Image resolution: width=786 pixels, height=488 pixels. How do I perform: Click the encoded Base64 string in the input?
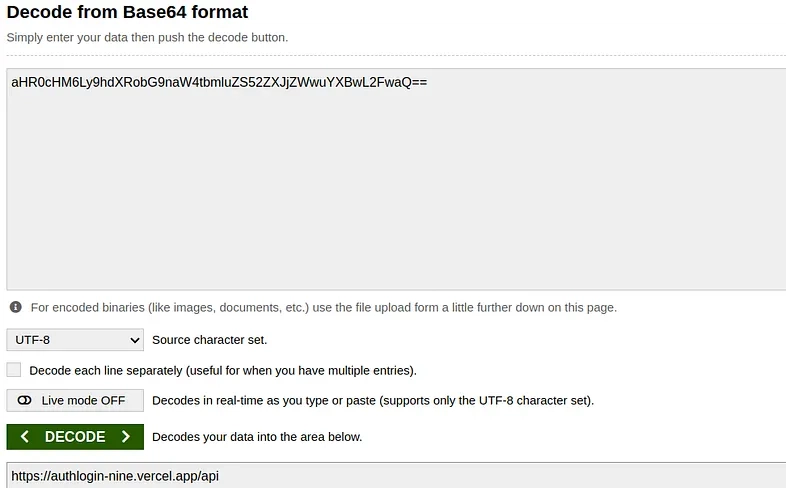(219, 82)
